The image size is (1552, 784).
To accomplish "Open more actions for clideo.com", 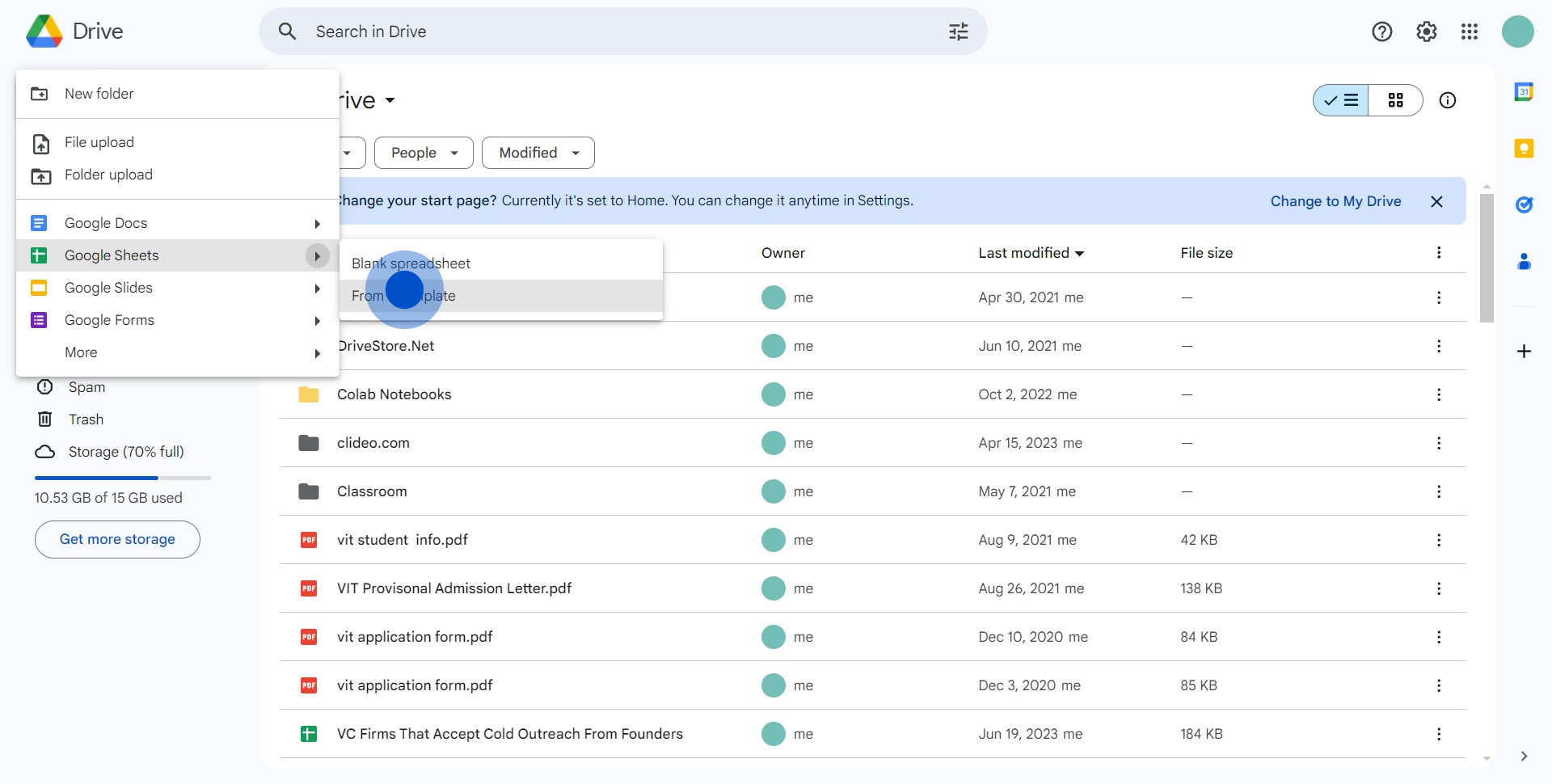I will [x=1439, y=443].
